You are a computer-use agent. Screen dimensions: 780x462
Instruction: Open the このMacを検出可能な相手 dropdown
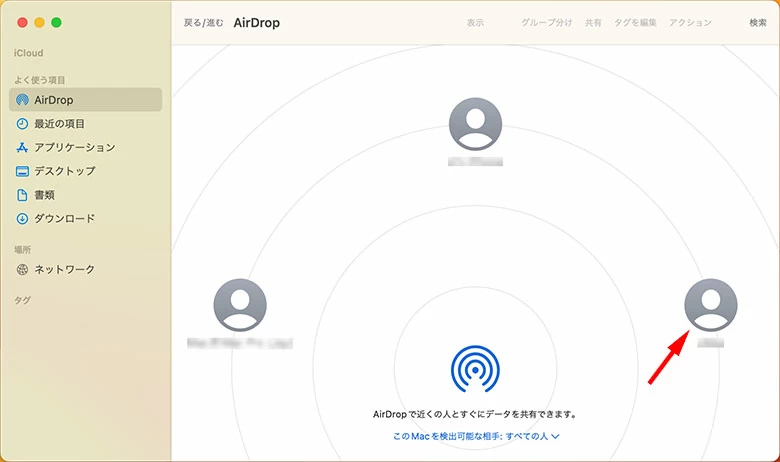tap(475, 436)
